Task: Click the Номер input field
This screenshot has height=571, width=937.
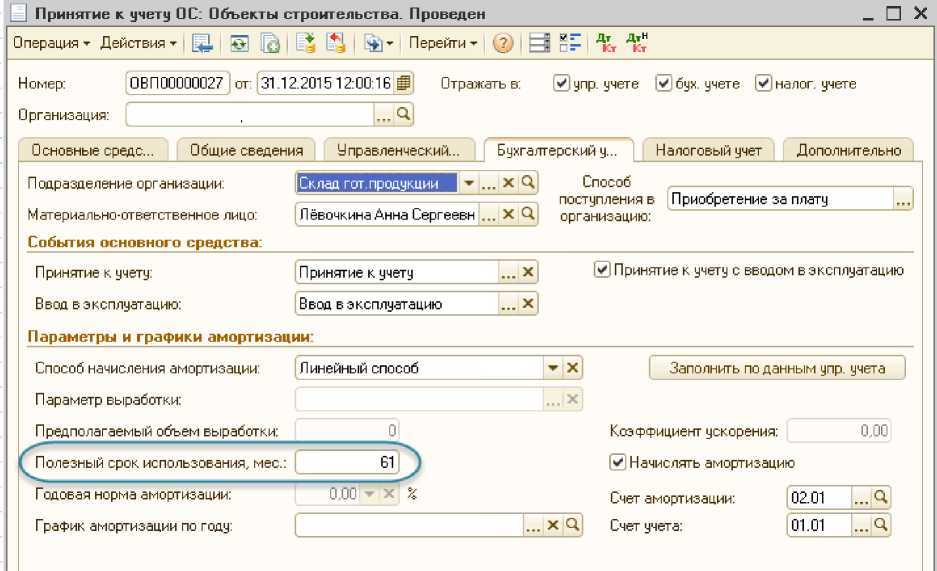Action: click(177, 83)
